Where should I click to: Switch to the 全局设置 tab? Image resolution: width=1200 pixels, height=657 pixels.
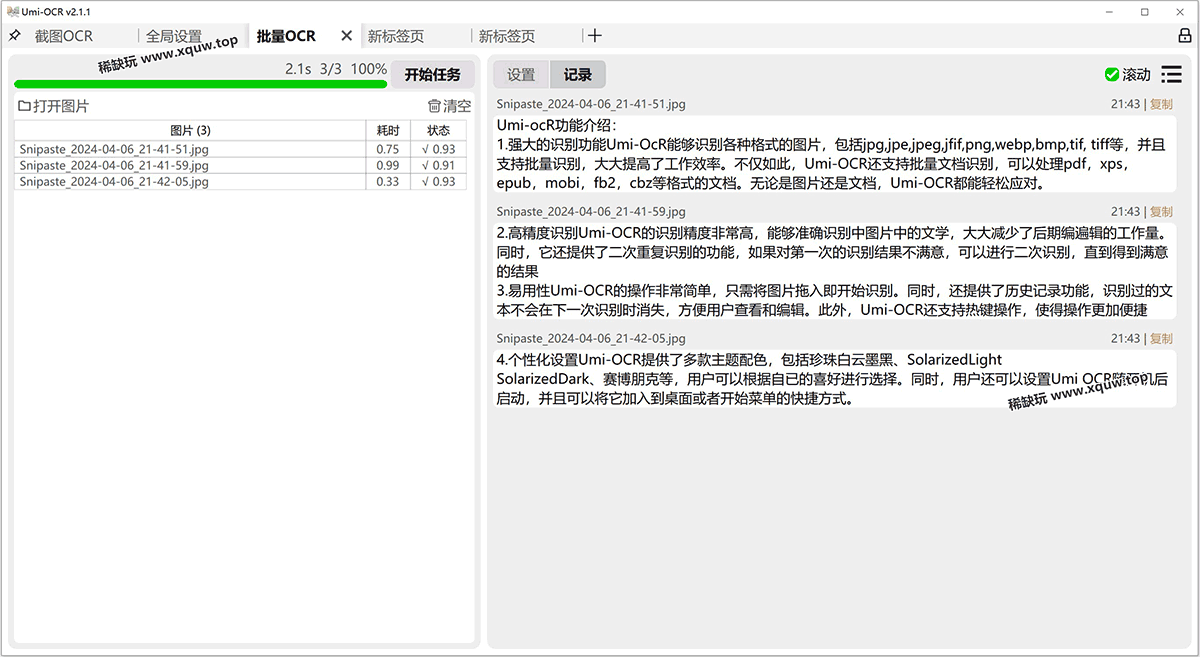(174, 36)
